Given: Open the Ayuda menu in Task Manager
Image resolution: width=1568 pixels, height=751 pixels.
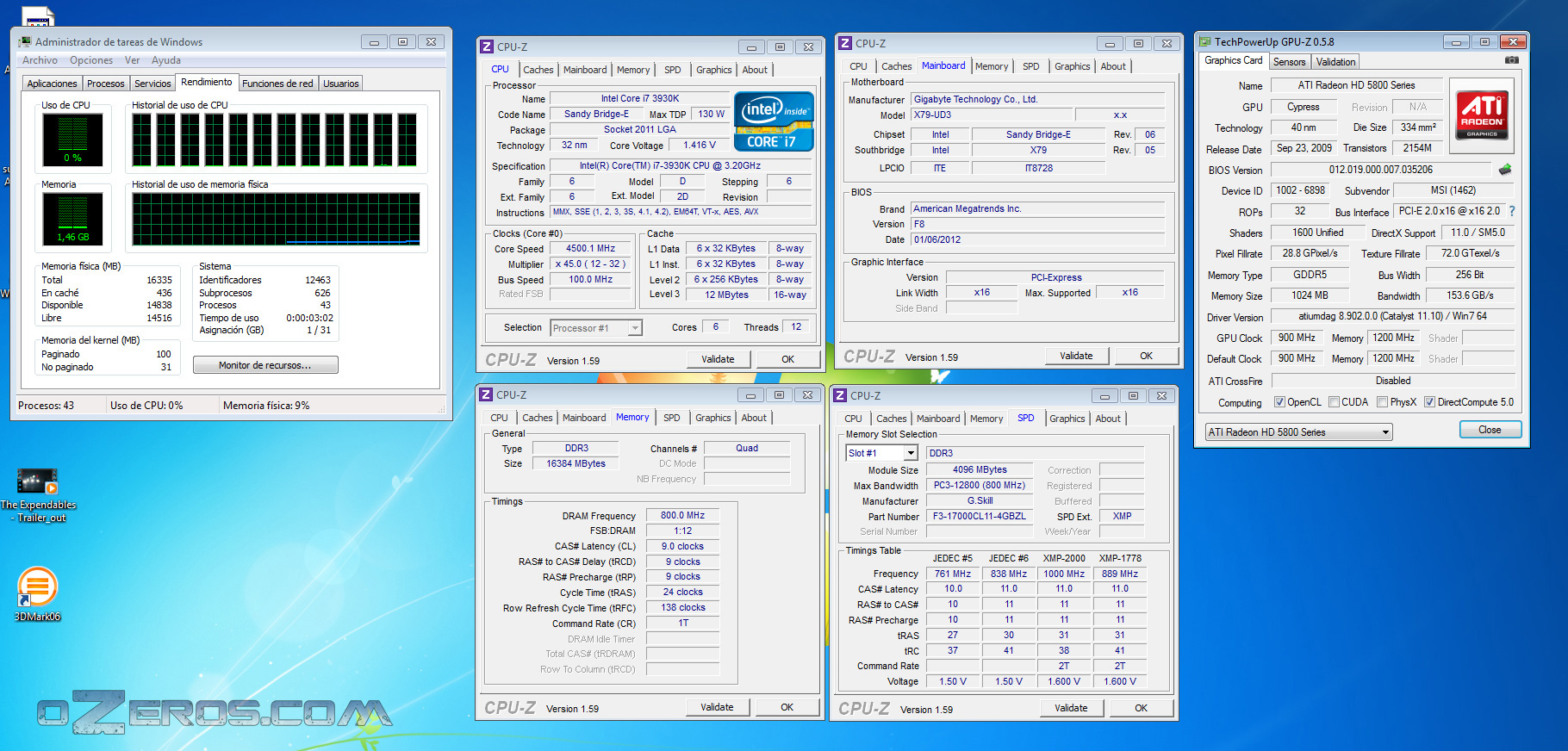Looking at the screenshot, I should pyautogui.click(x=166, y=60).
